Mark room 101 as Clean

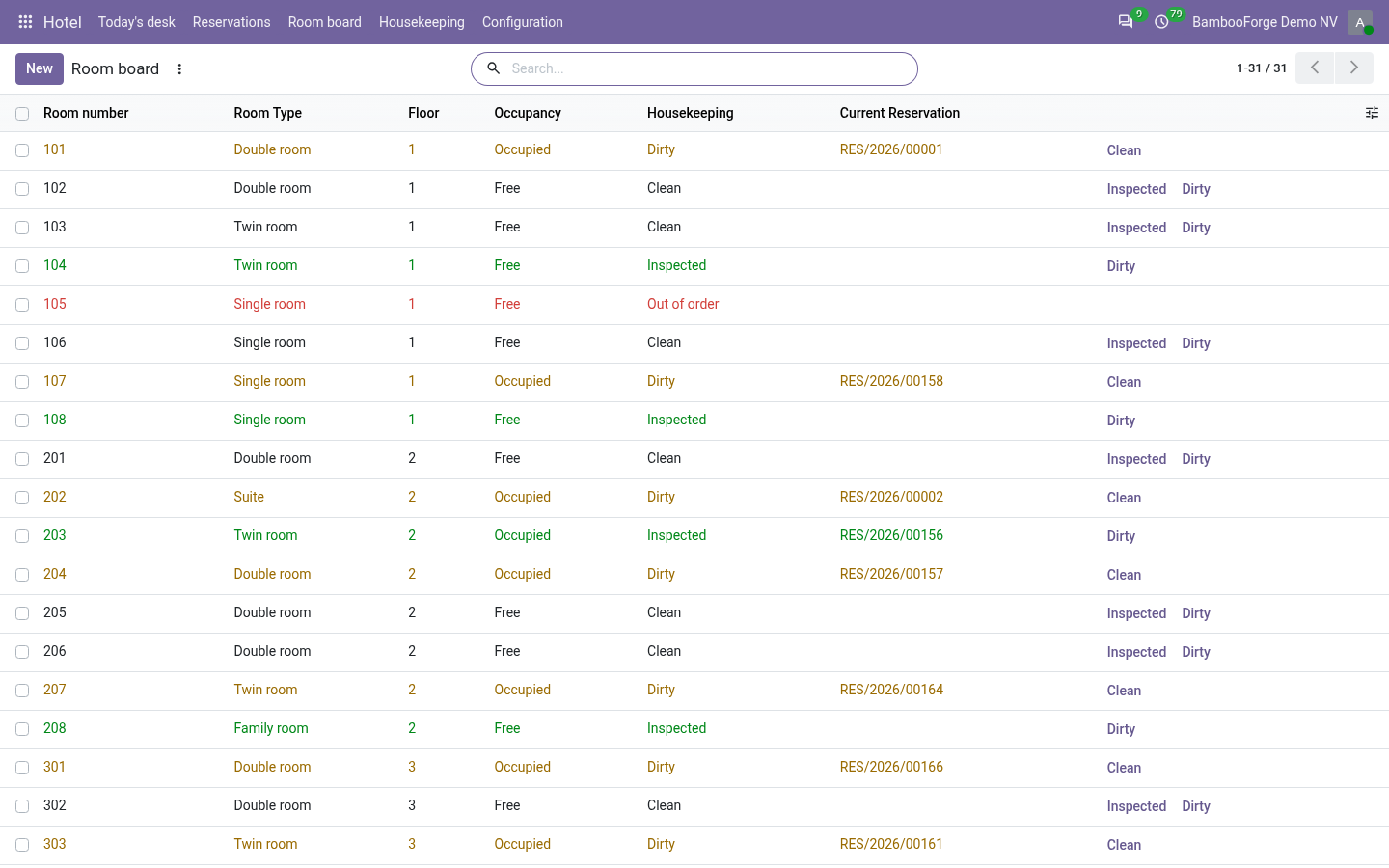[x=1124, y=150]
